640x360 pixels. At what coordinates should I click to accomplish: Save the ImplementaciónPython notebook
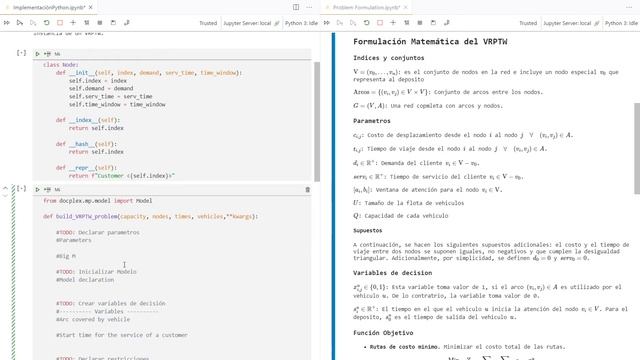(x=113, y=23)
